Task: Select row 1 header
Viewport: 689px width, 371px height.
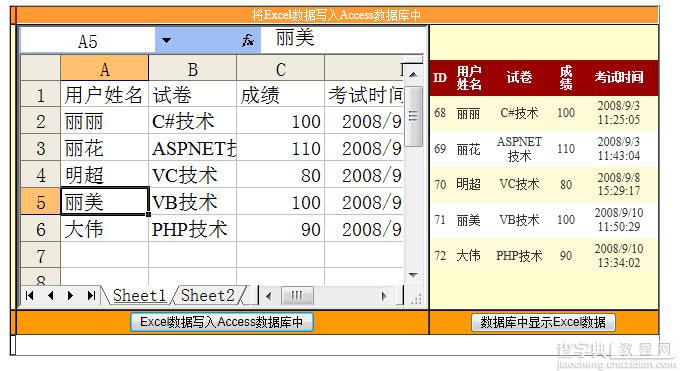Action: 40,95
